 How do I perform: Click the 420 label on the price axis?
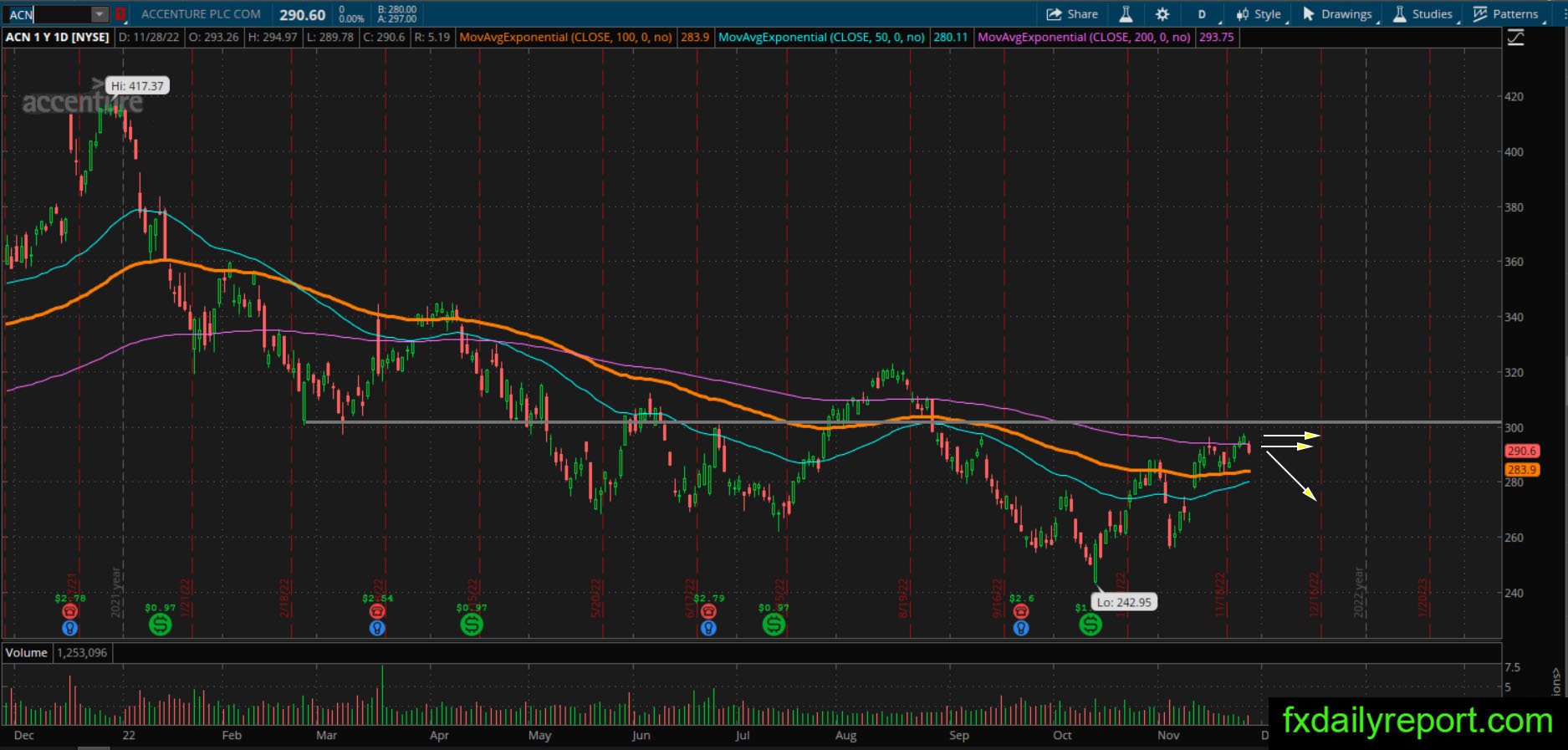(1514, 96)
